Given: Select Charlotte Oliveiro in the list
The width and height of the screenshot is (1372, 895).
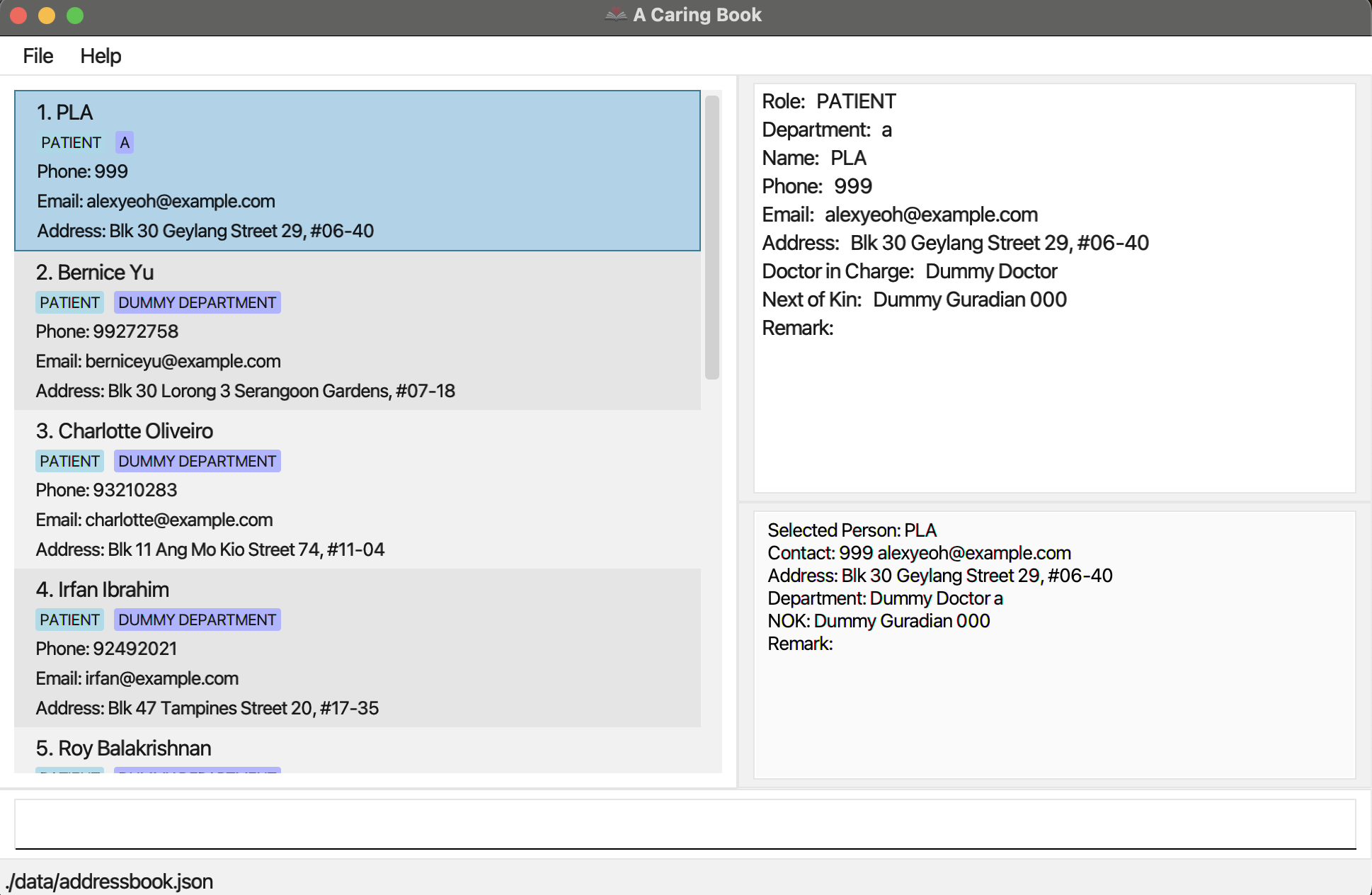Looking at the screenshot, I should [x=125, y=431].
